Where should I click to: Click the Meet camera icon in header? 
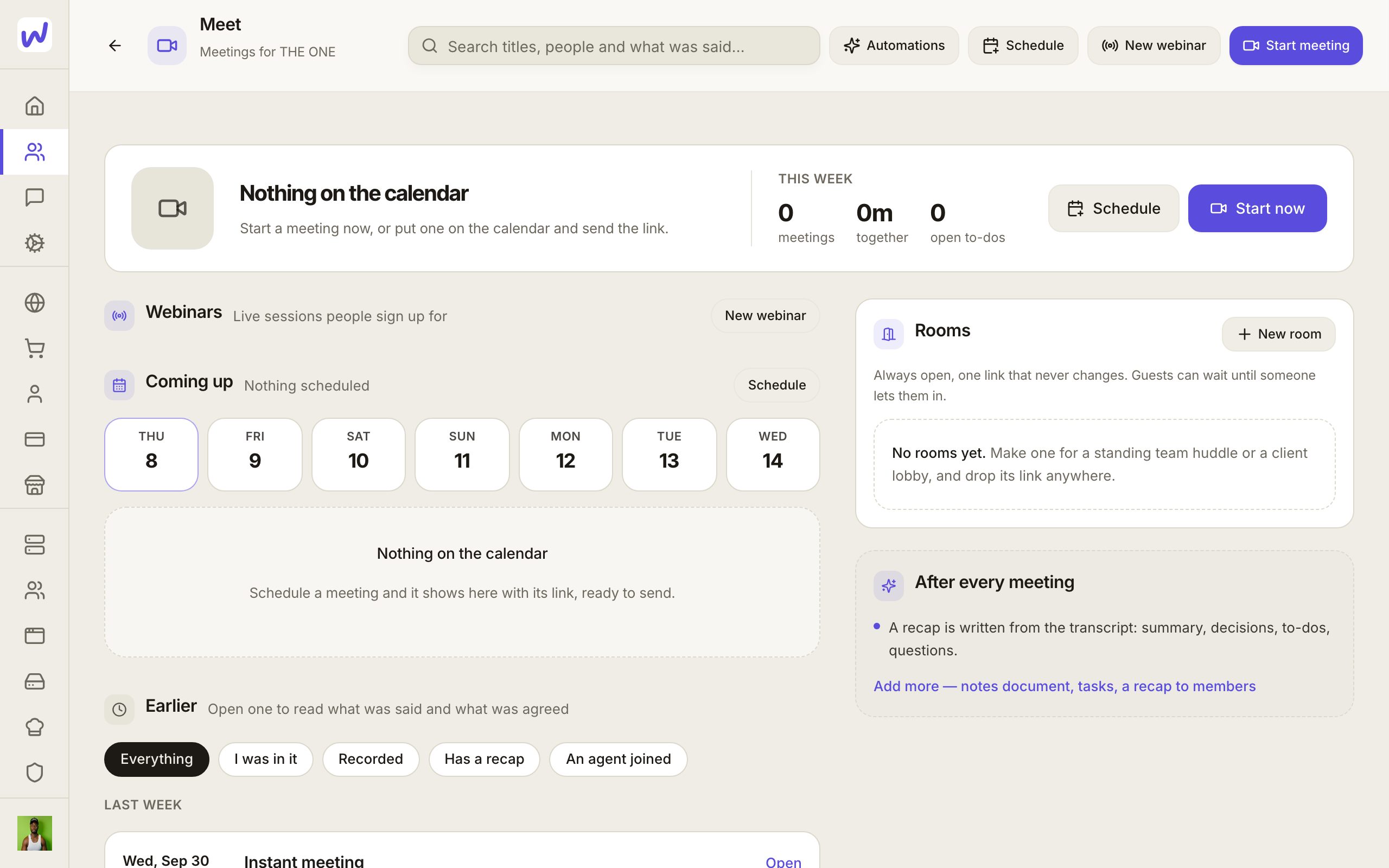pos(167,46)
